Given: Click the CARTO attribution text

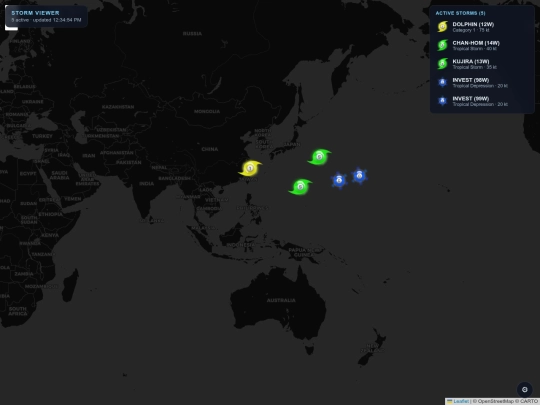Looking at the screenshot, I should point(529,401).
